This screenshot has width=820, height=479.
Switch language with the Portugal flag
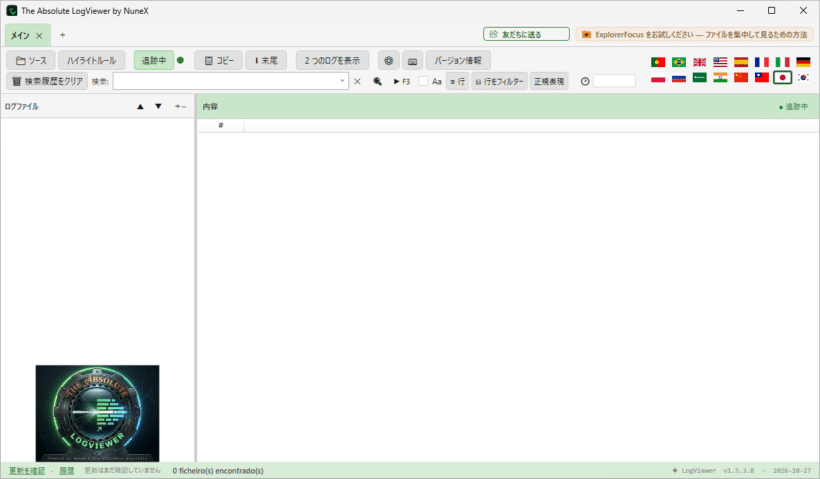click(x=658, y=62)
